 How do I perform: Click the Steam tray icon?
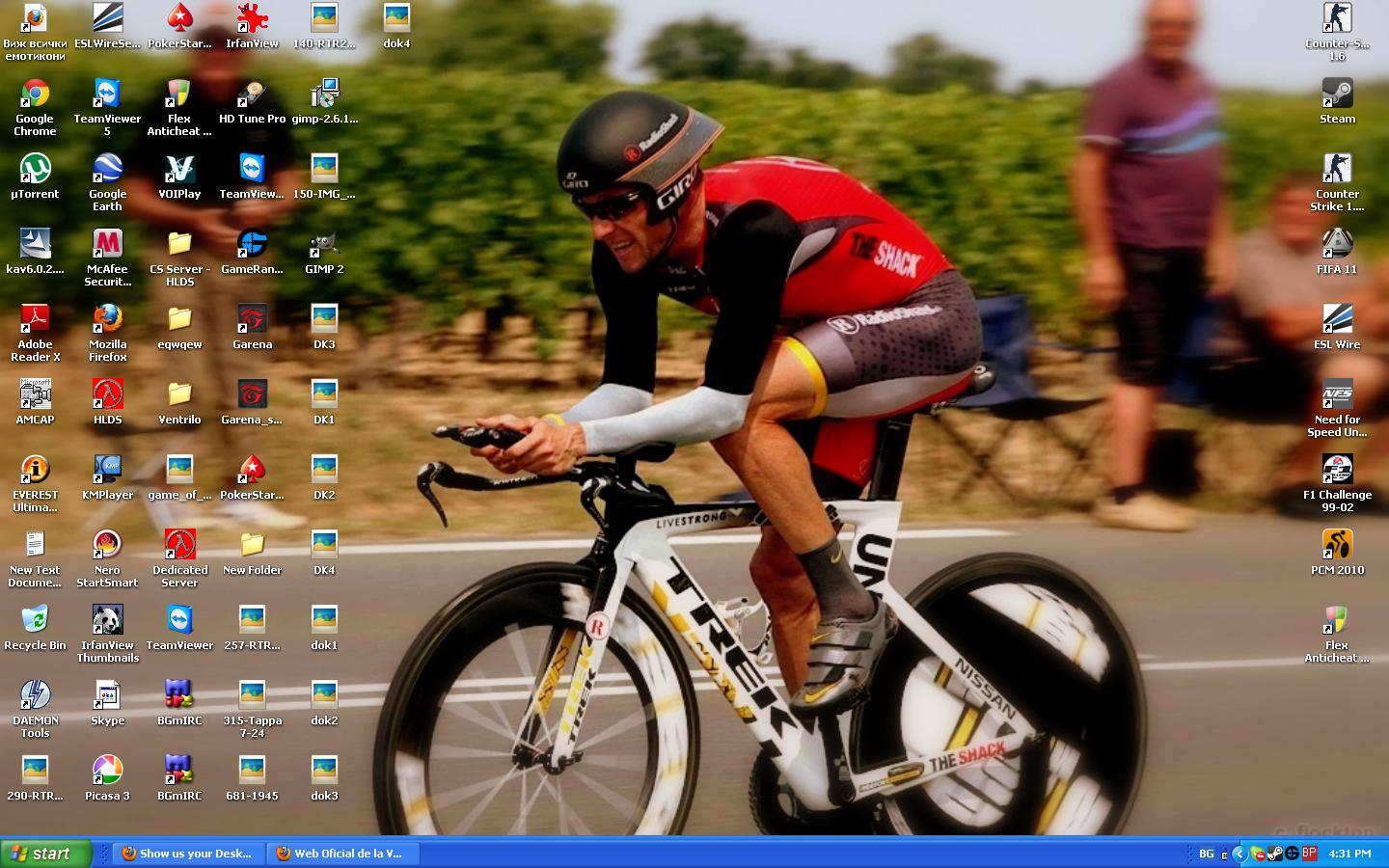[1275, 854]
